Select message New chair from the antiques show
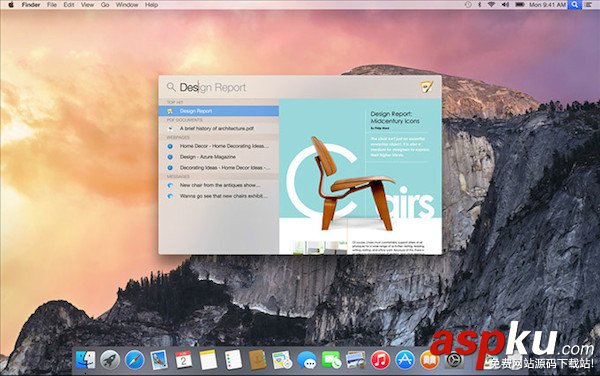The image size is (600, 376). [218, 185]
